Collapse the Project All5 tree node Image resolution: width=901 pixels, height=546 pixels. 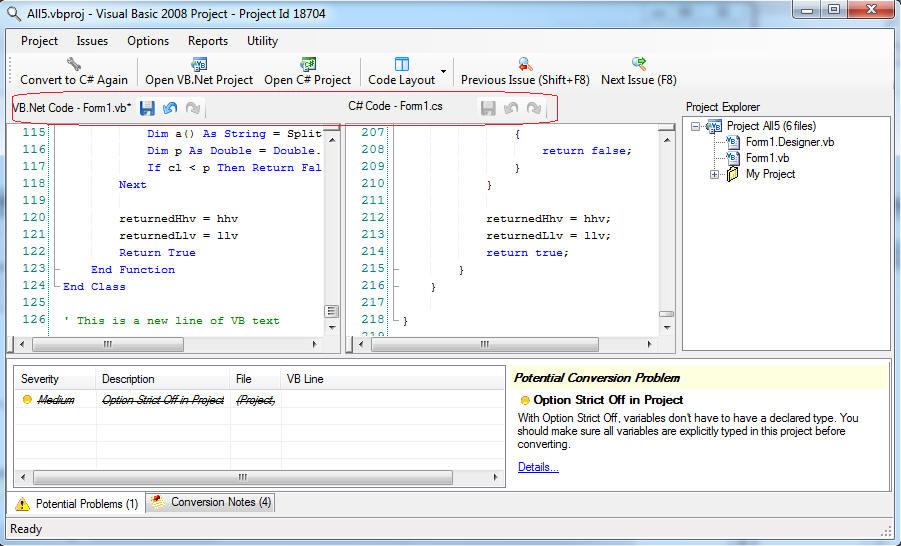695,126
